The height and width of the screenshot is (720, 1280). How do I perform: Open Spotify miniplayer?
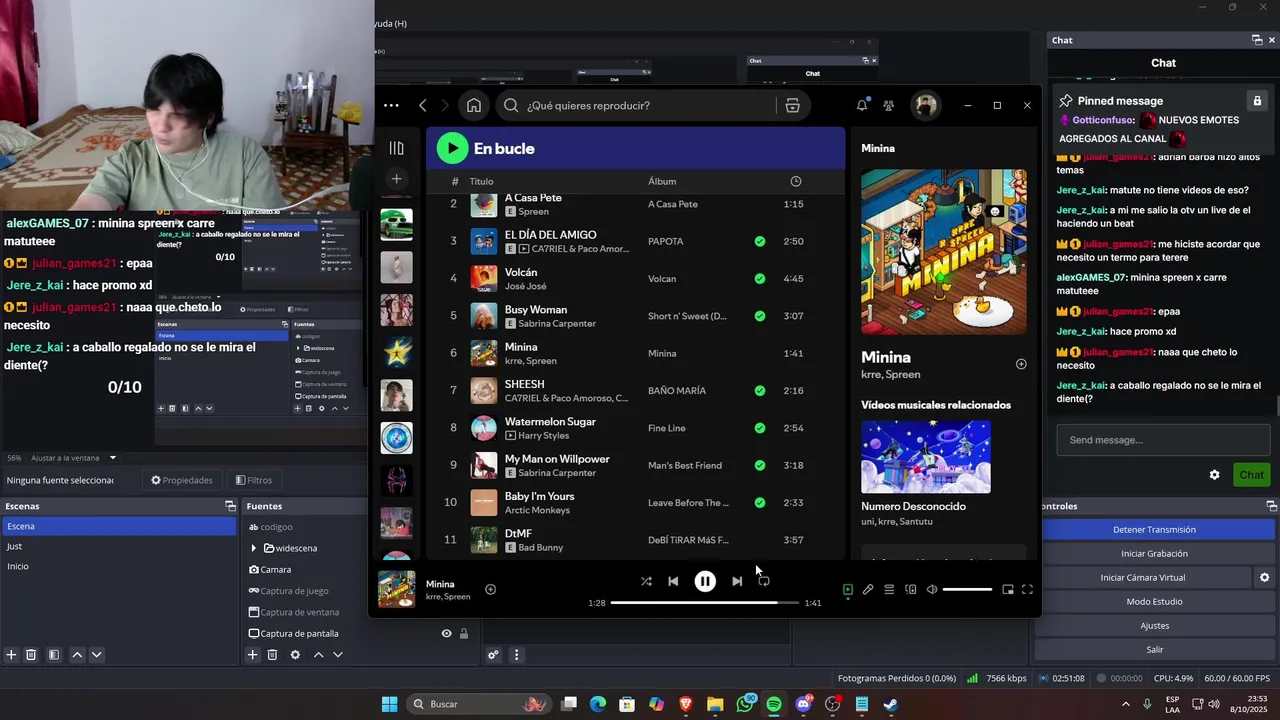click(x=1008, y=590)
